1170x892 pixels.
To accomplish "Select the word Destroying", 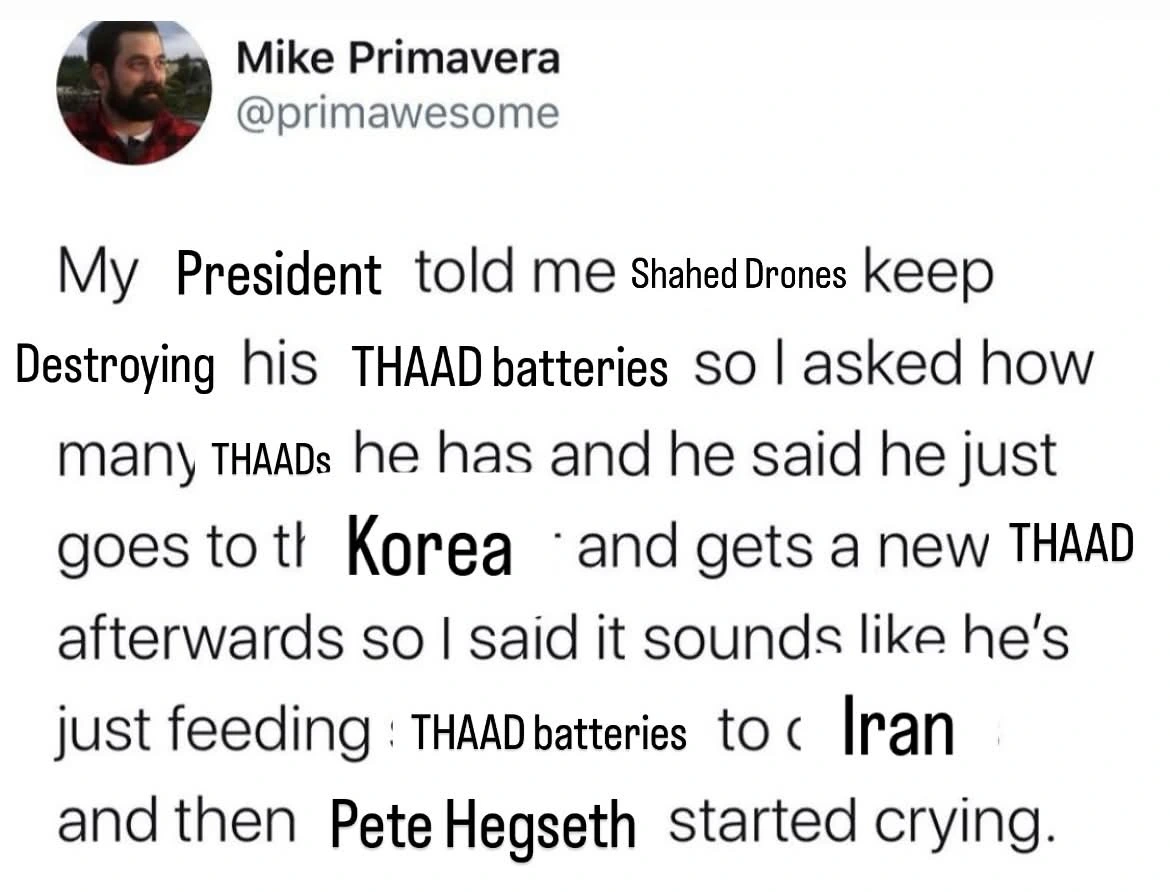I will (x=115, y=366).
